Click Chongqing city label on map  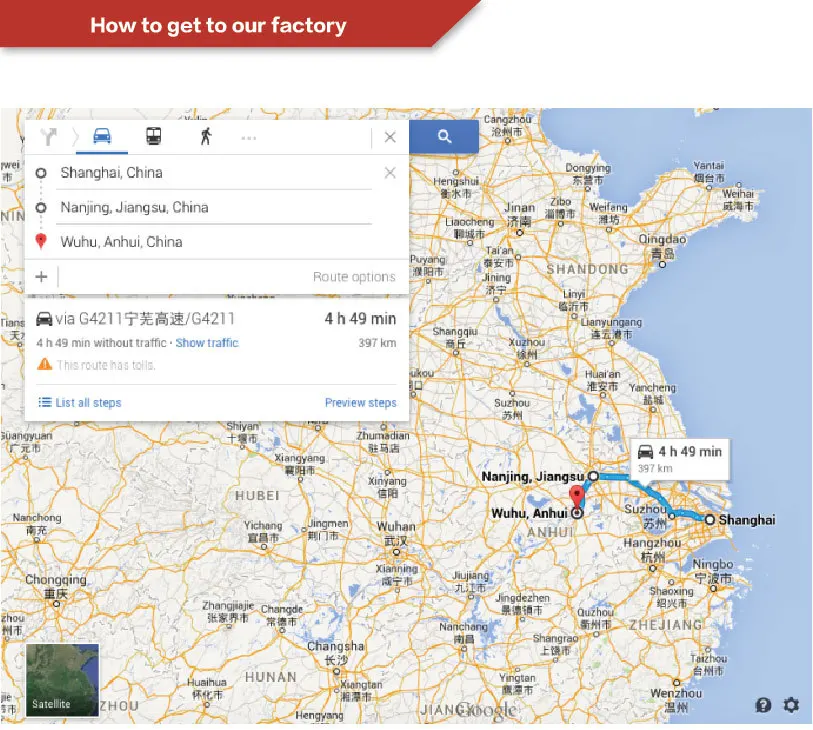(55, 586)
